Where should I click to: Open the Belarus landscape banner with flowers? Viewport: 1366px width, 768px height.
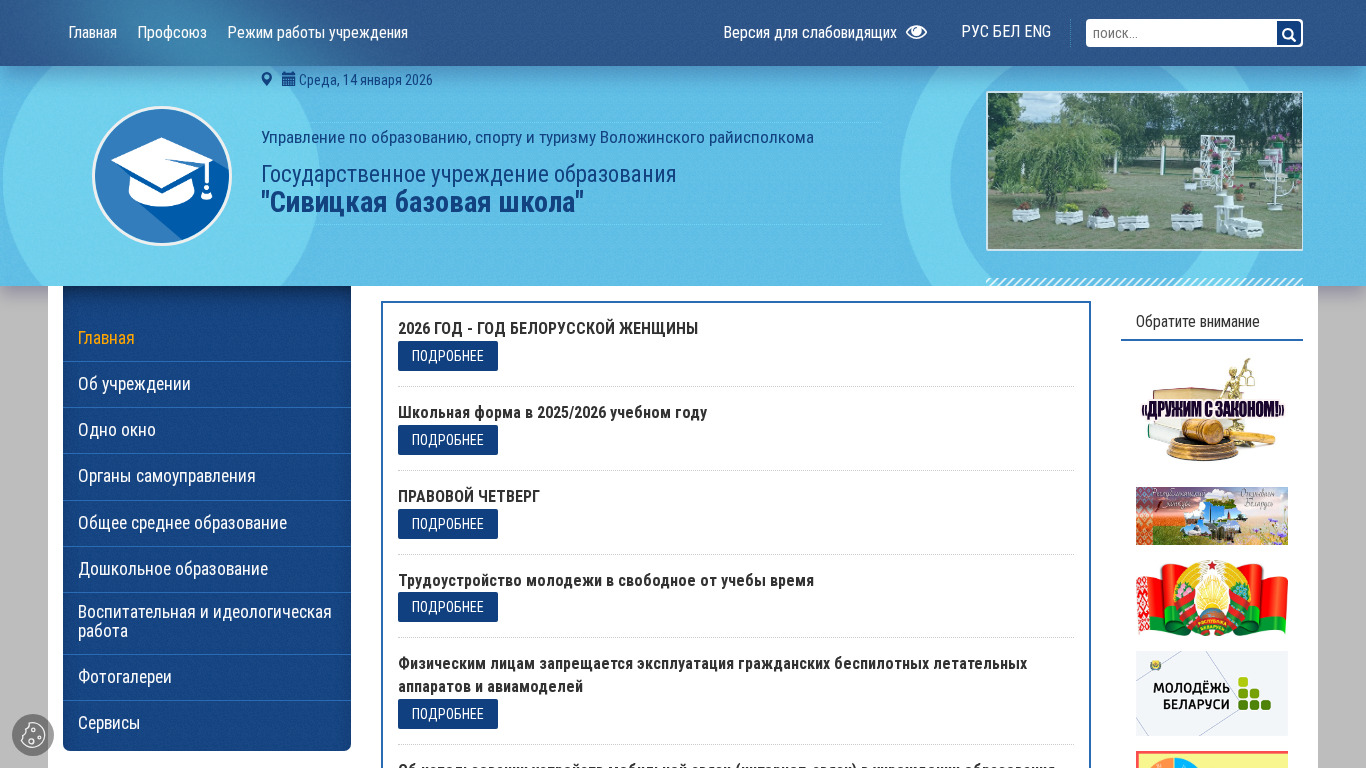click(1212, 516)
